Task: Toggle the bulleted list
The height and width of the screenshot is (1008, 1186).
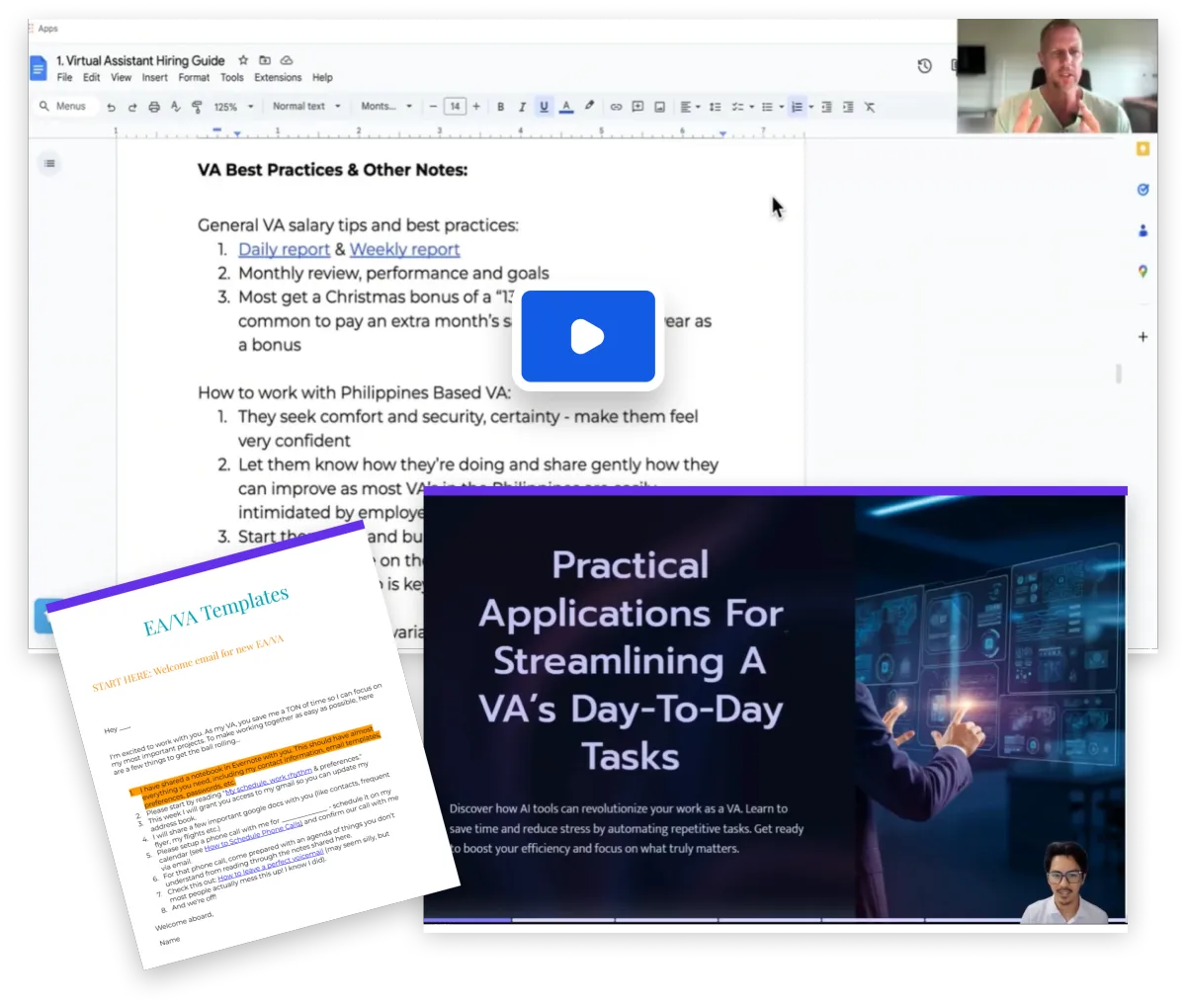Action: click(x=767, y=107)
